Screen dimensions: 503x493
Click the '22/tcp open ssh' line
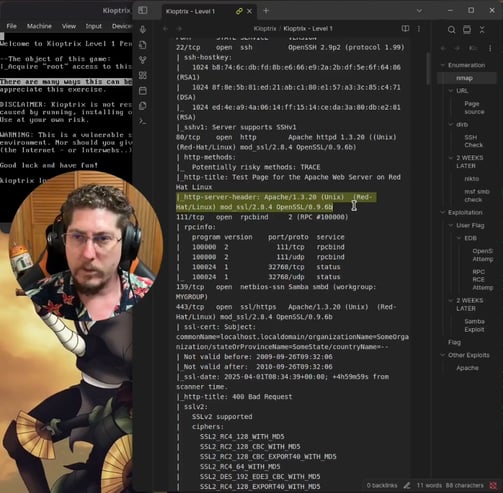pos(290,47)
